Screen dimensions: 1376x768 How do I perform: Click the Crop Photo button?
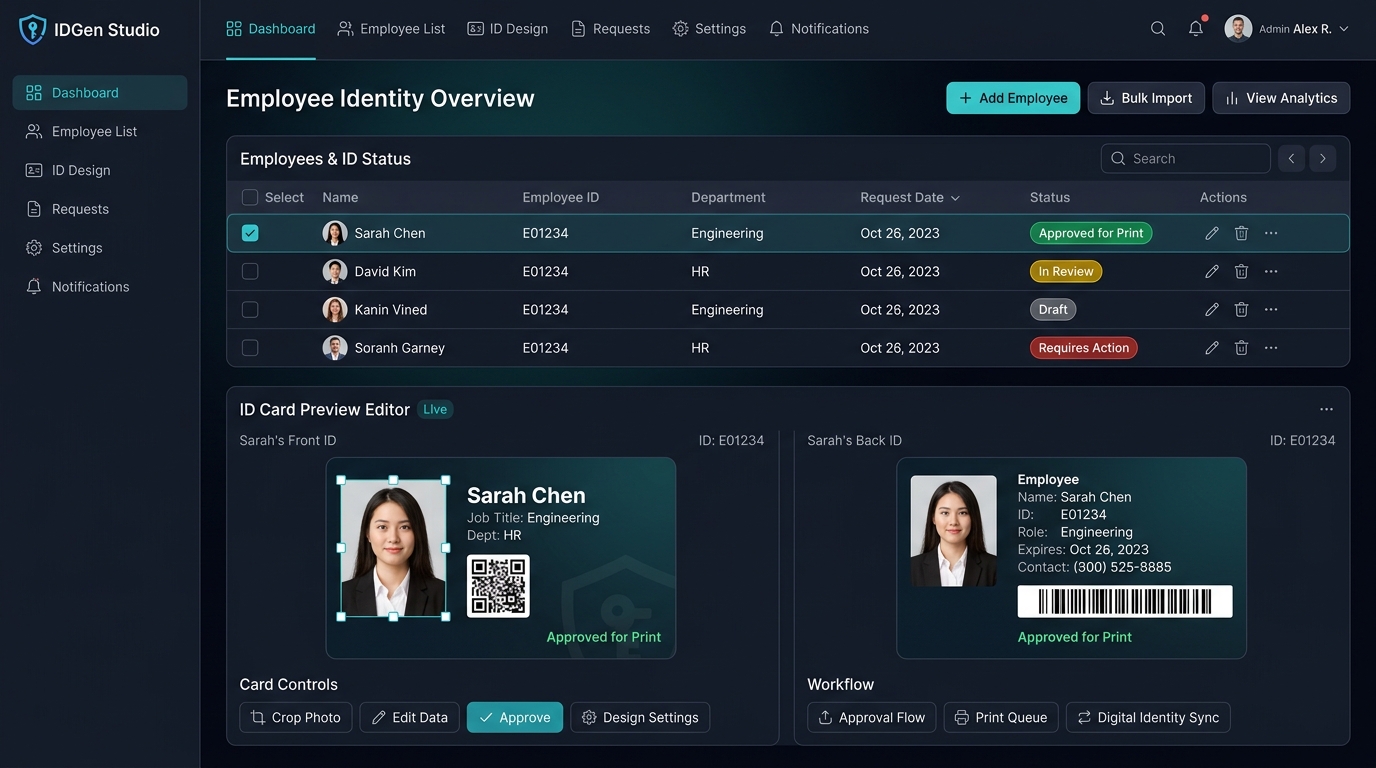coord(296,717)
